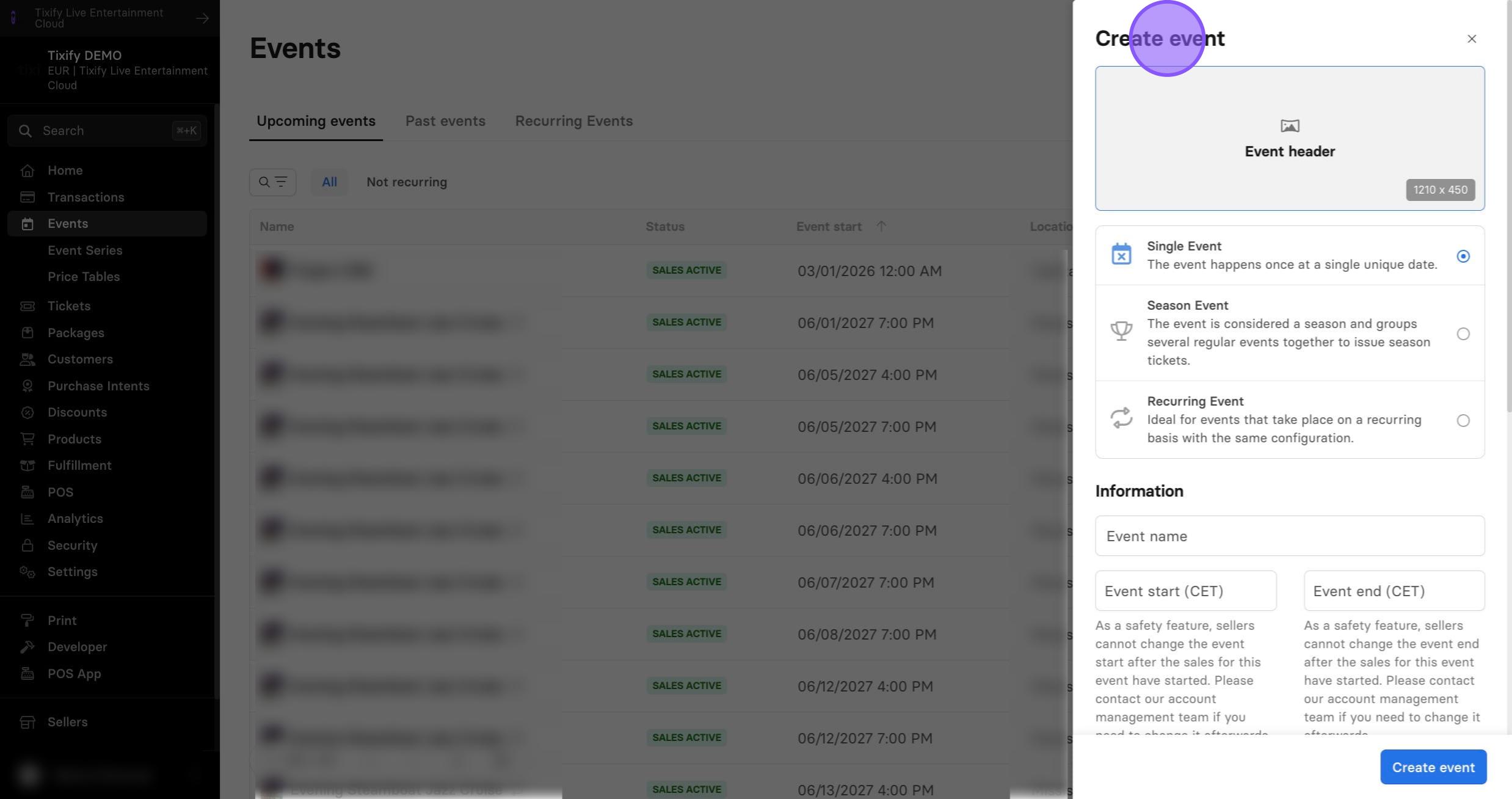Select the Season Event radio button
The width and height of the screenshot is (1512, 799).
1463,334
